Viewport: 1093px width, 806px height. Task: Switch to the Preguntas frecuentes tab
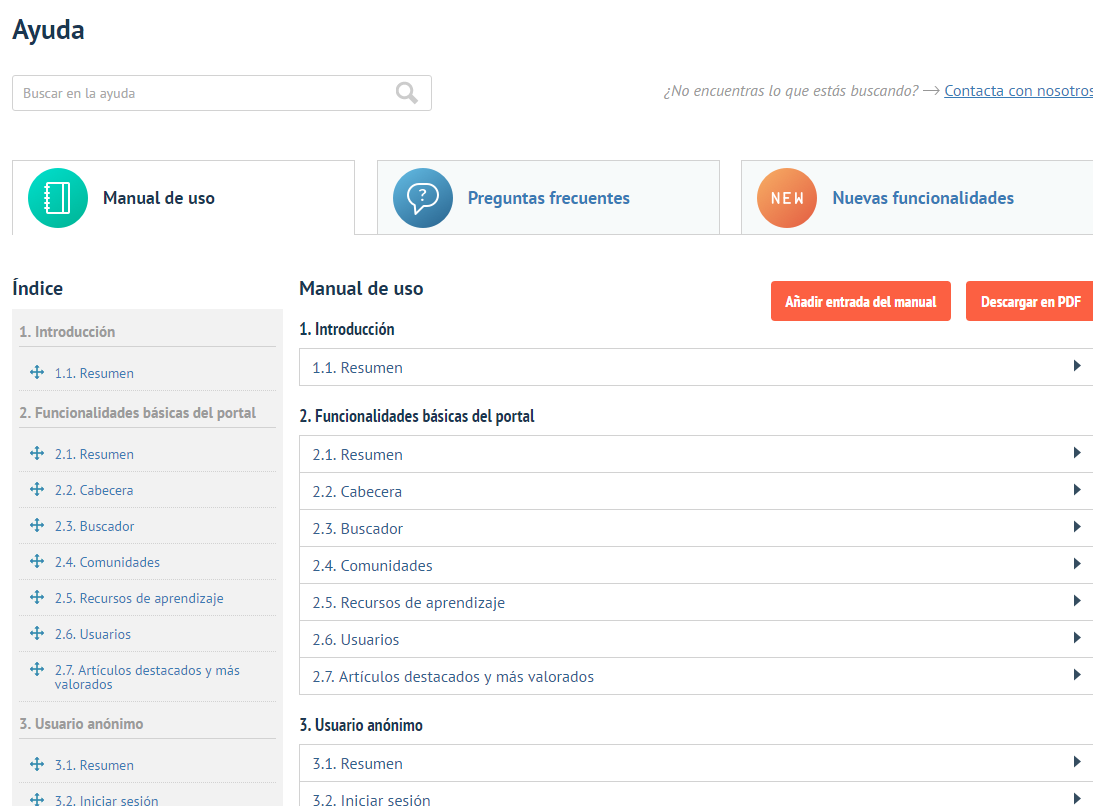click(x=548, y=197)
